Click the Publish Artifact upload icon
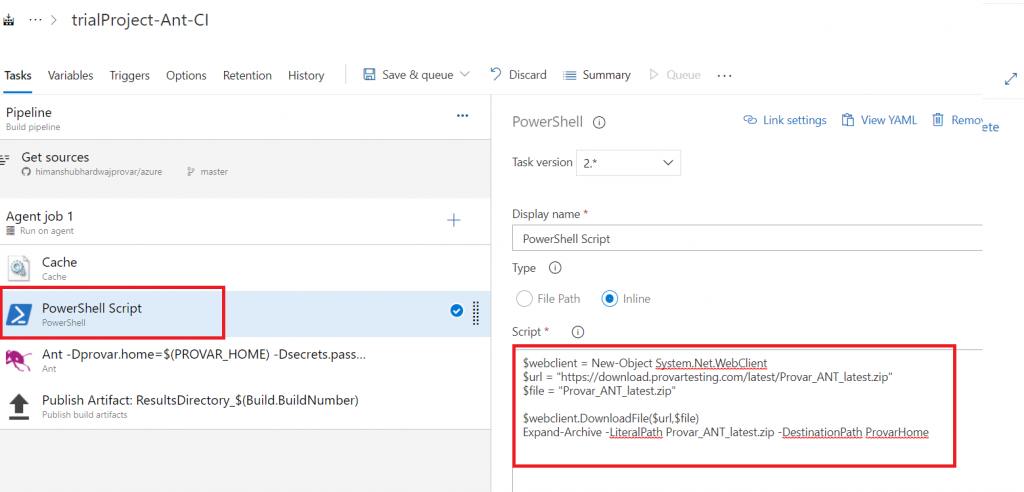This screenshot has width=1024, height=492. [x=20, y=406]
